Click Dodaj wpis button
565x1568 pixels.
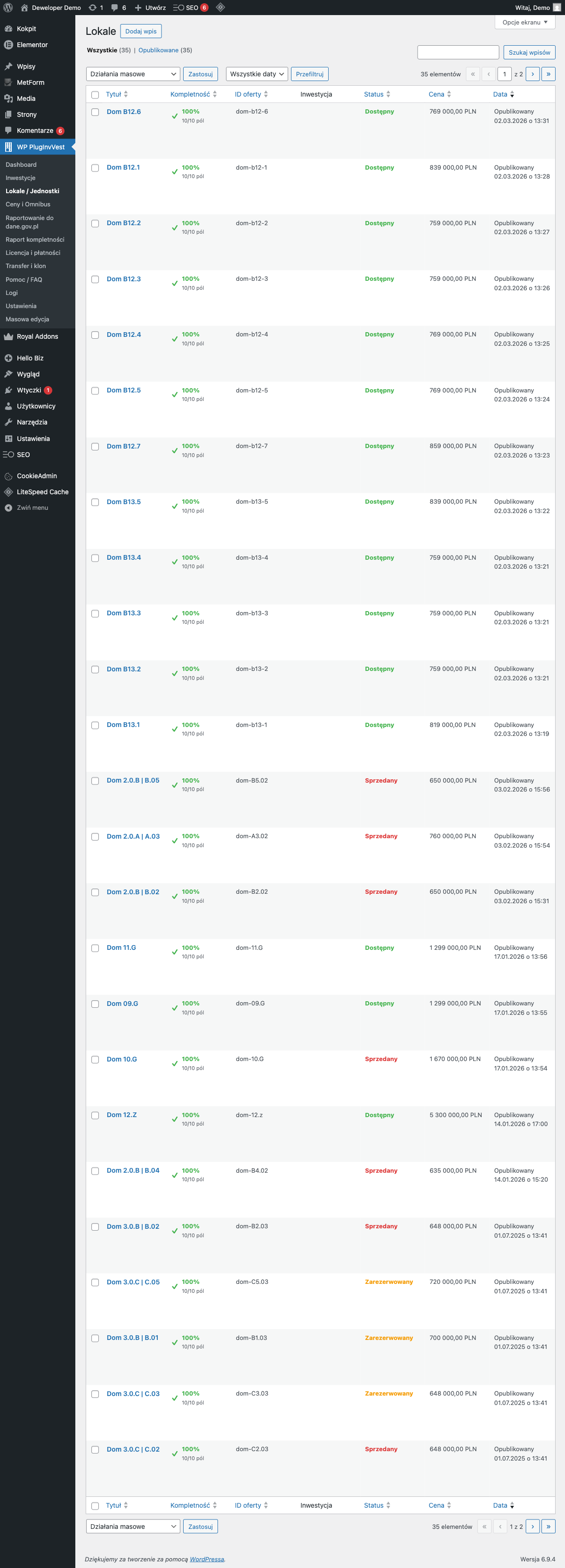[x=141, y=31]
